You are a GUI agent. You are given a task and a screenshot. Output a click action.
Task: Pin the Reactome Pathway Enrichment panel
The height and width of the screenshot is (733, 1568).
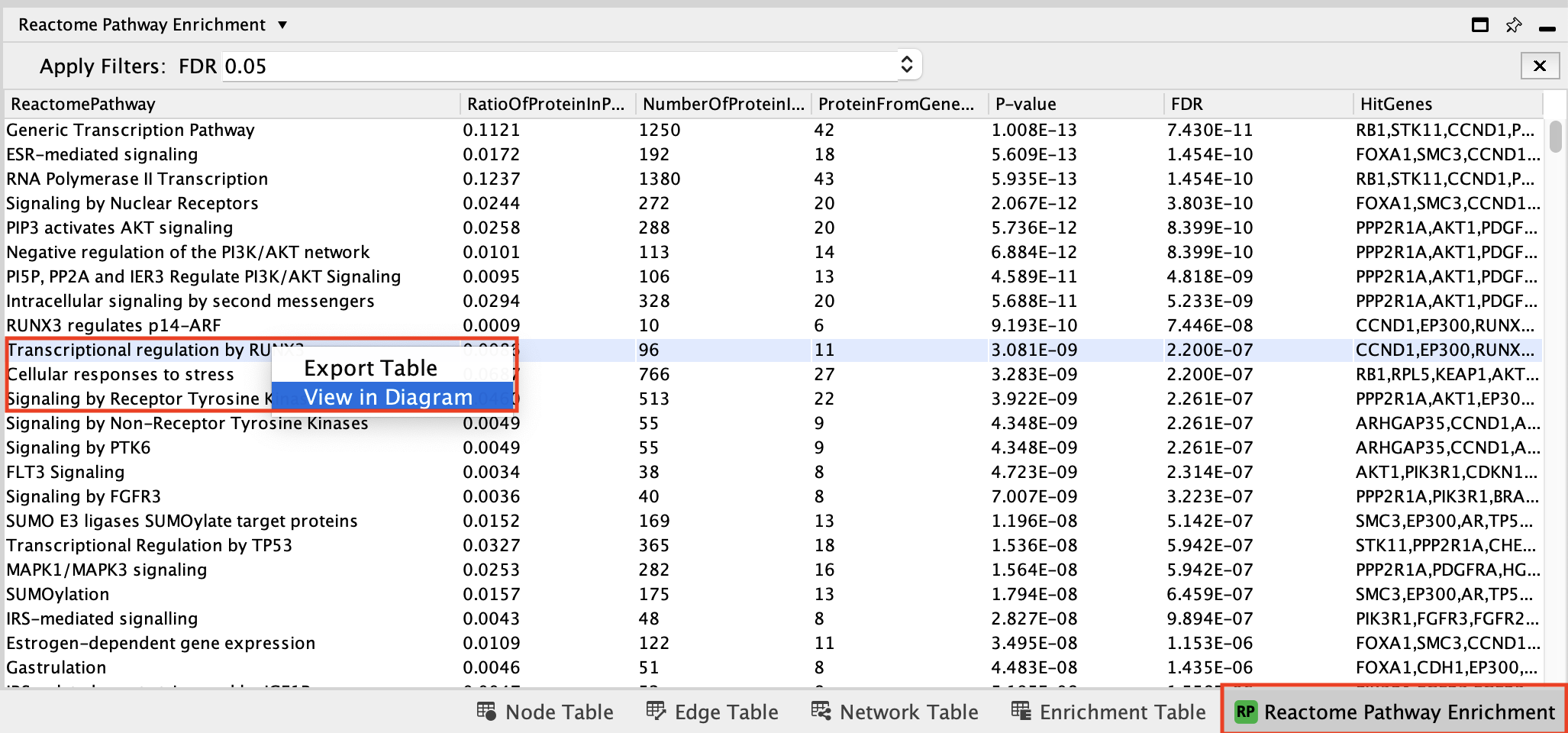tap(1513, 25)
